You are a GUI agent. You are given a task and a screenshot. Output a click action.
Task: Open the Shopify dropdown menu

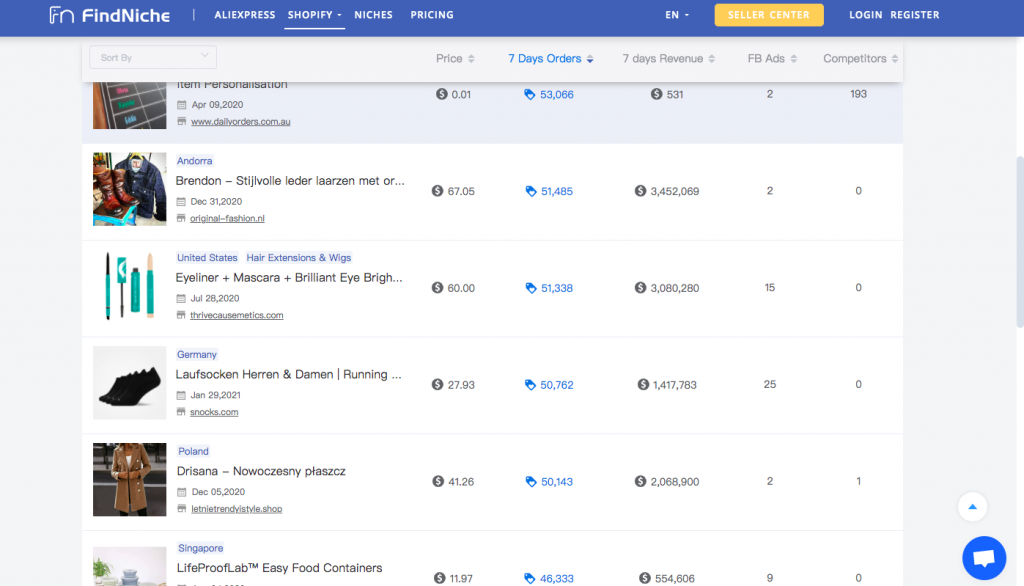(x=315, y=15)
